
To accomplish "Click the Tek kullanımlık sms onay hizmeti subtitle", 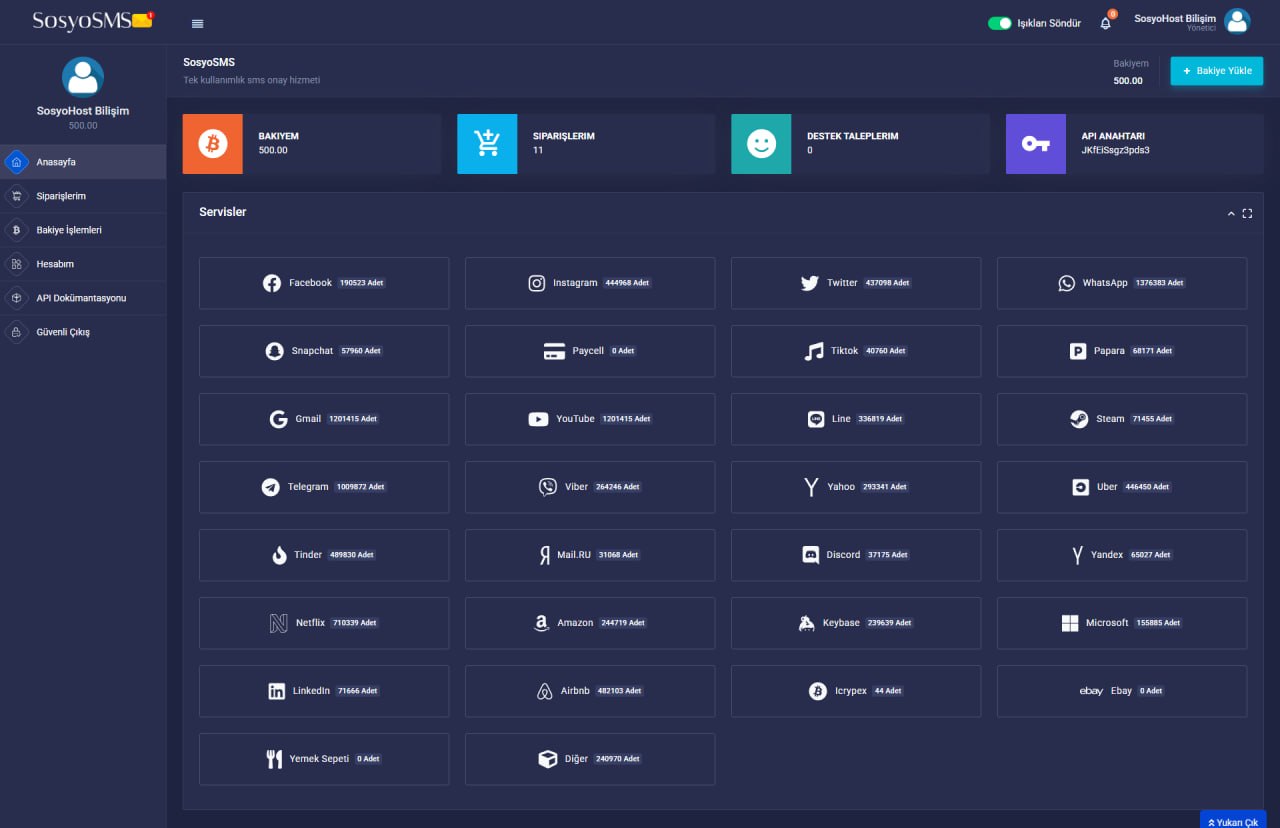I will (252, 80).
